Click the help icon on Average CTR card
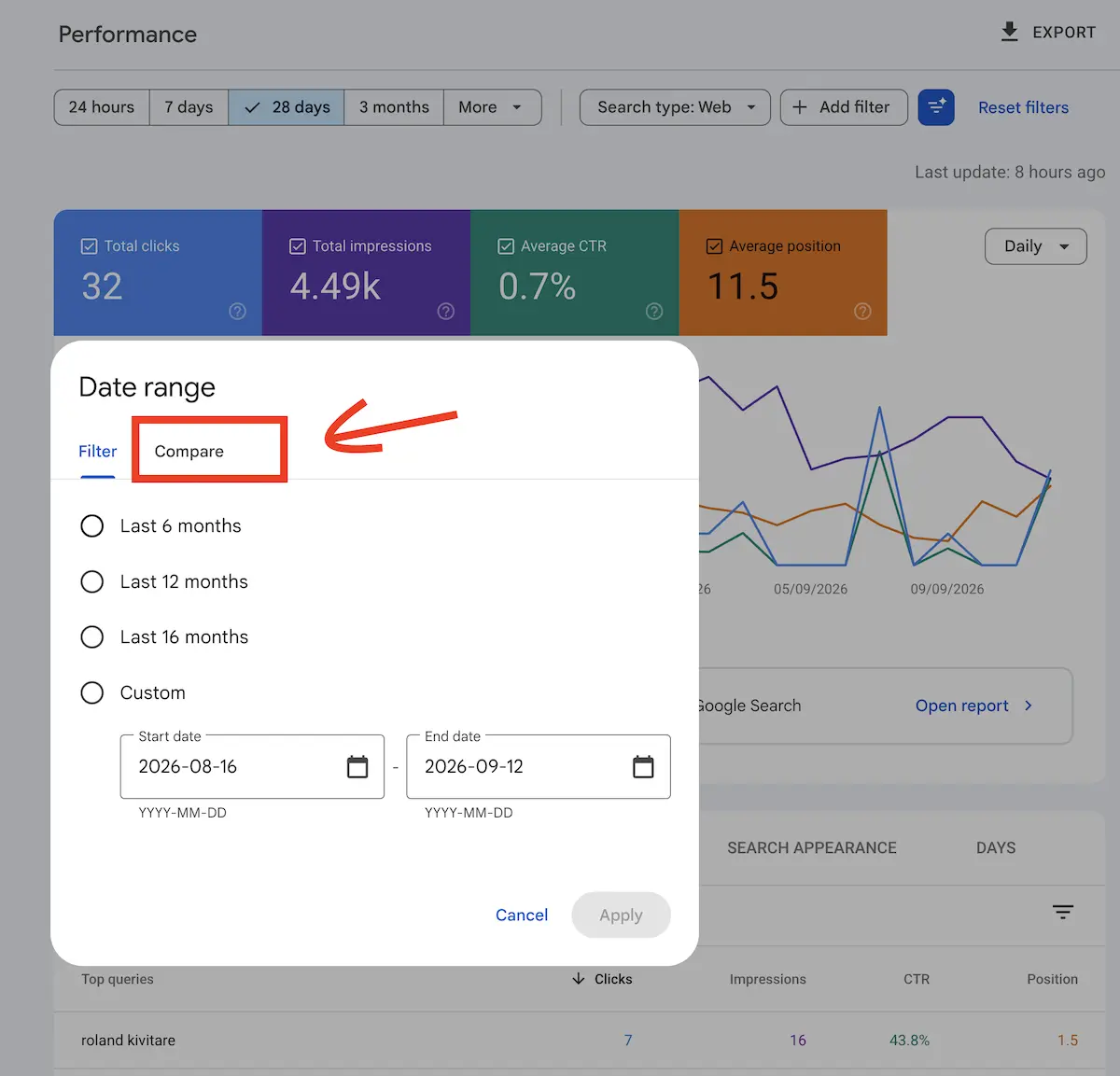 pyautogui.click(x=654, y=312)
